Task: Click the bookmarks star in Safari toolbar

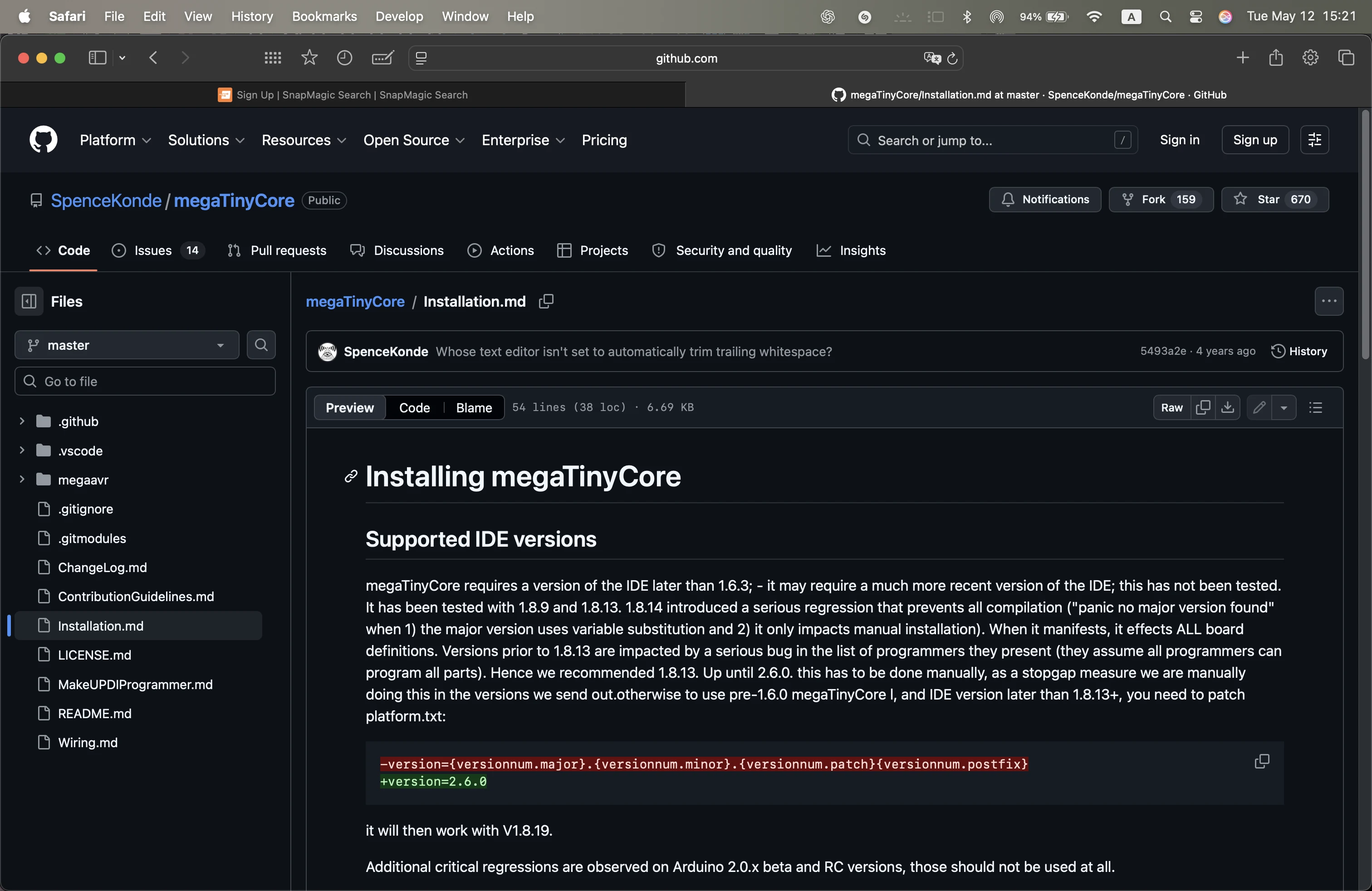Action: click(309, 58)
